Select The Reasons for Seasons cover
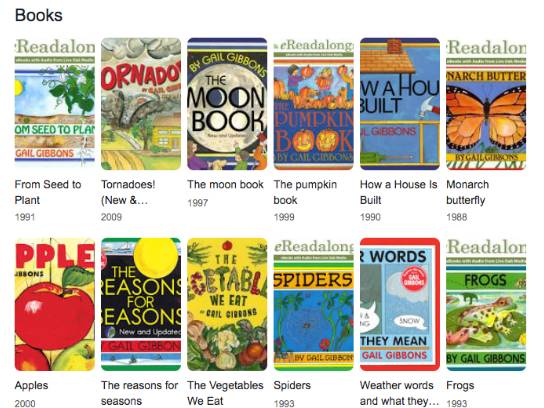 click(x=141, y=304)
